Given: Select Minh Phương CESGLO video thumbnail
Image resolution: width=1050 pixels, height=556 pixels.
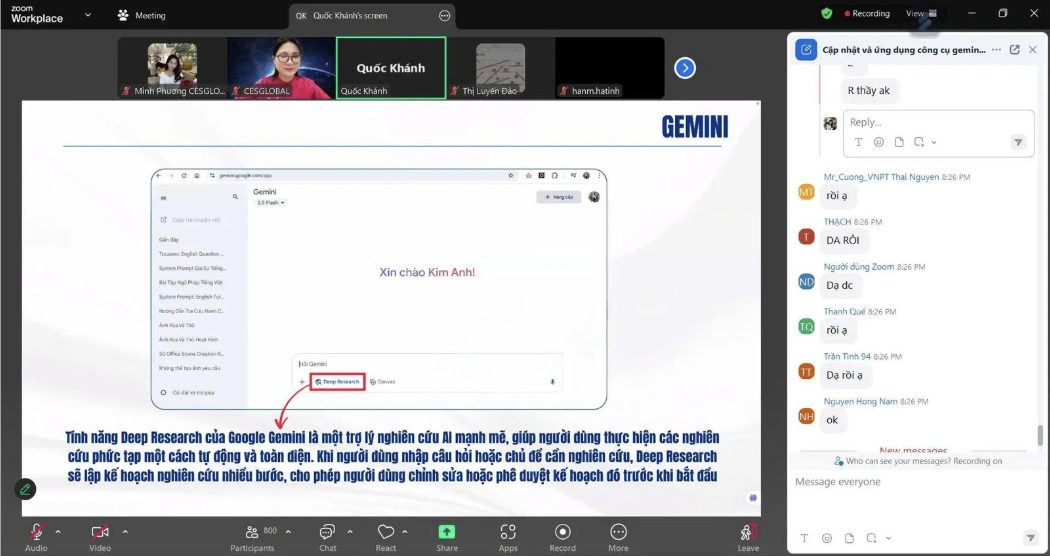Looking at the screenshot, I should click(173, 68).
